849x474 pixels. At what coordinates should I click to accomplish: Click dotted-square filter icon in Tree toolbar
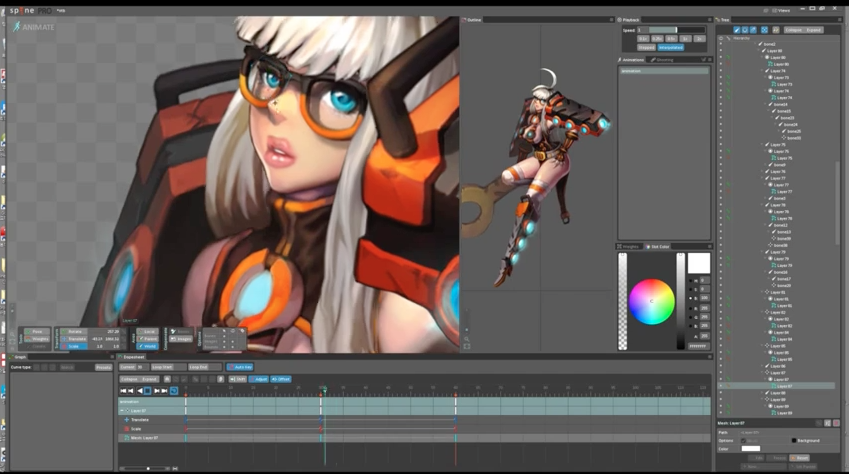(764, 30)
